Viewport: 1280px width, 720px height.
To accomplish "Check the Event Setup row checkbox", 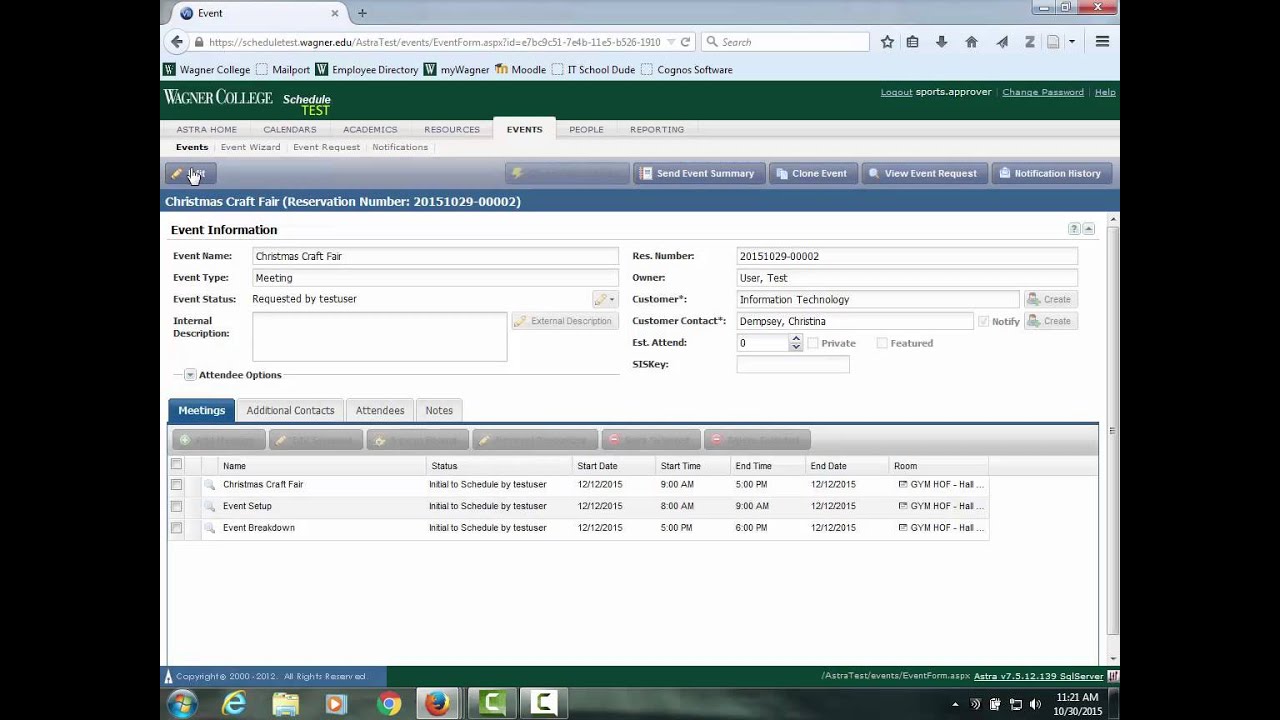I will 177,507.
